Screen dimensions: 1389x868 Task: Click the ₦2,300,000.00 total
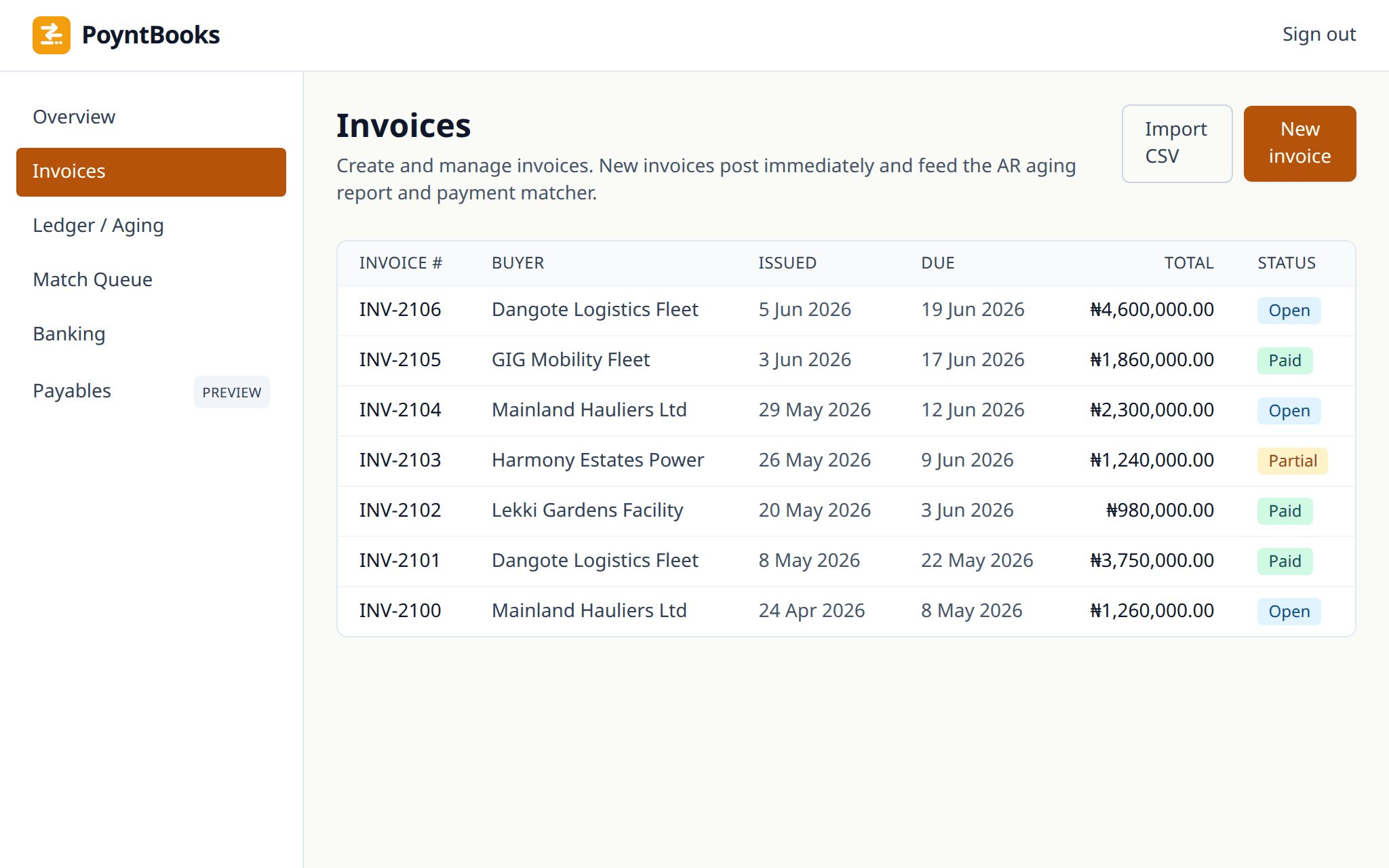point(1152,410)
